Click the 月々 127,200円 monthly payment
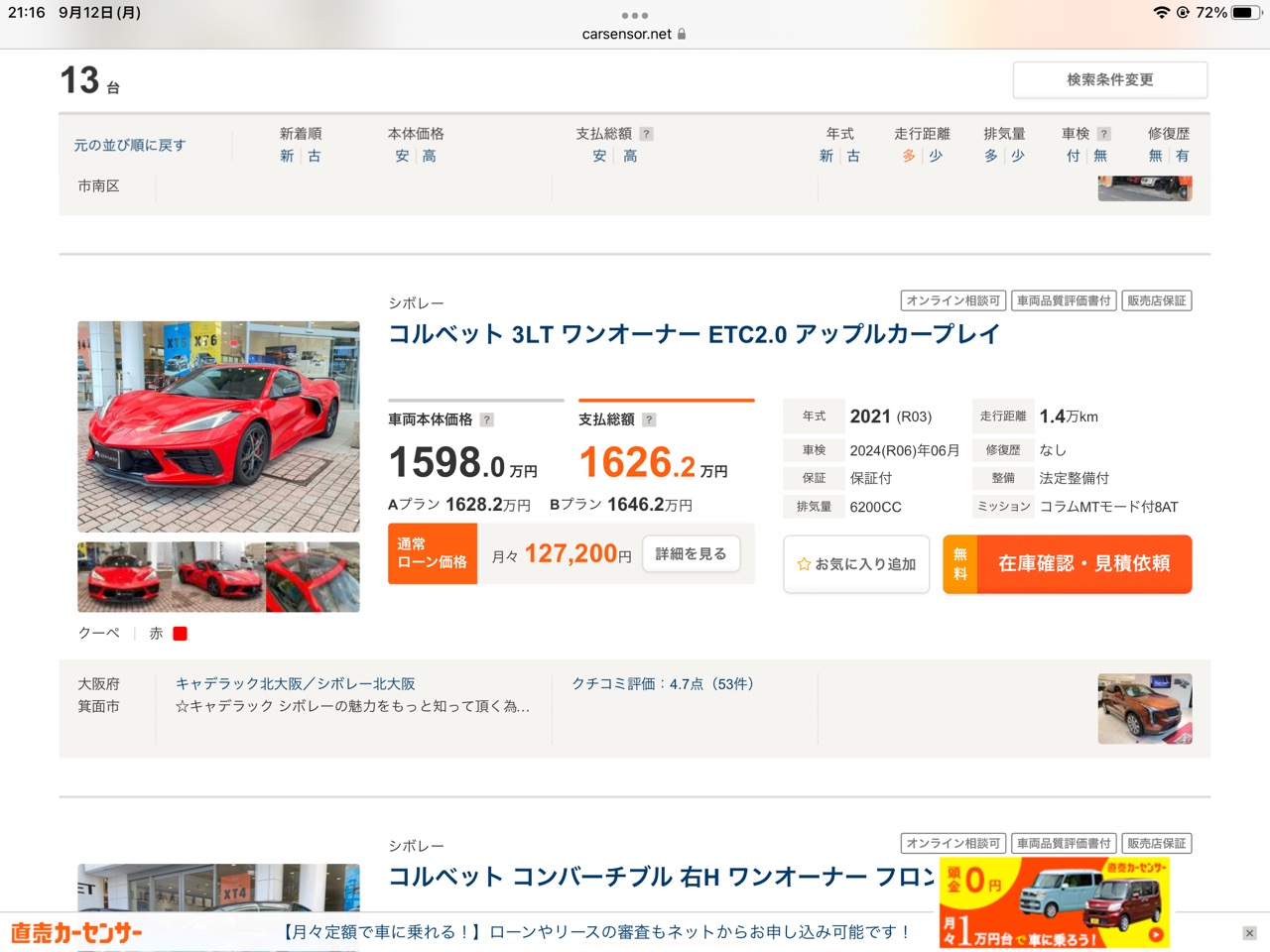The image size is (1270, 952). pyautogui.click(x=562, y=554)
